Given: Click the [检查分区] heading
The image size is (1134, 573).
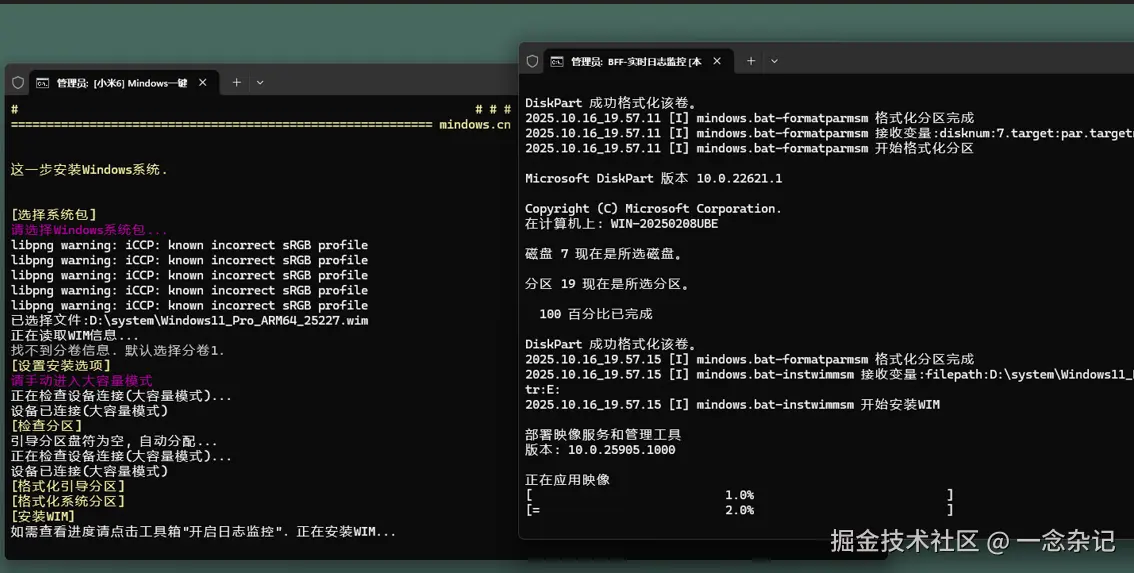Looking at the screenshot, I should coord(46,426).
